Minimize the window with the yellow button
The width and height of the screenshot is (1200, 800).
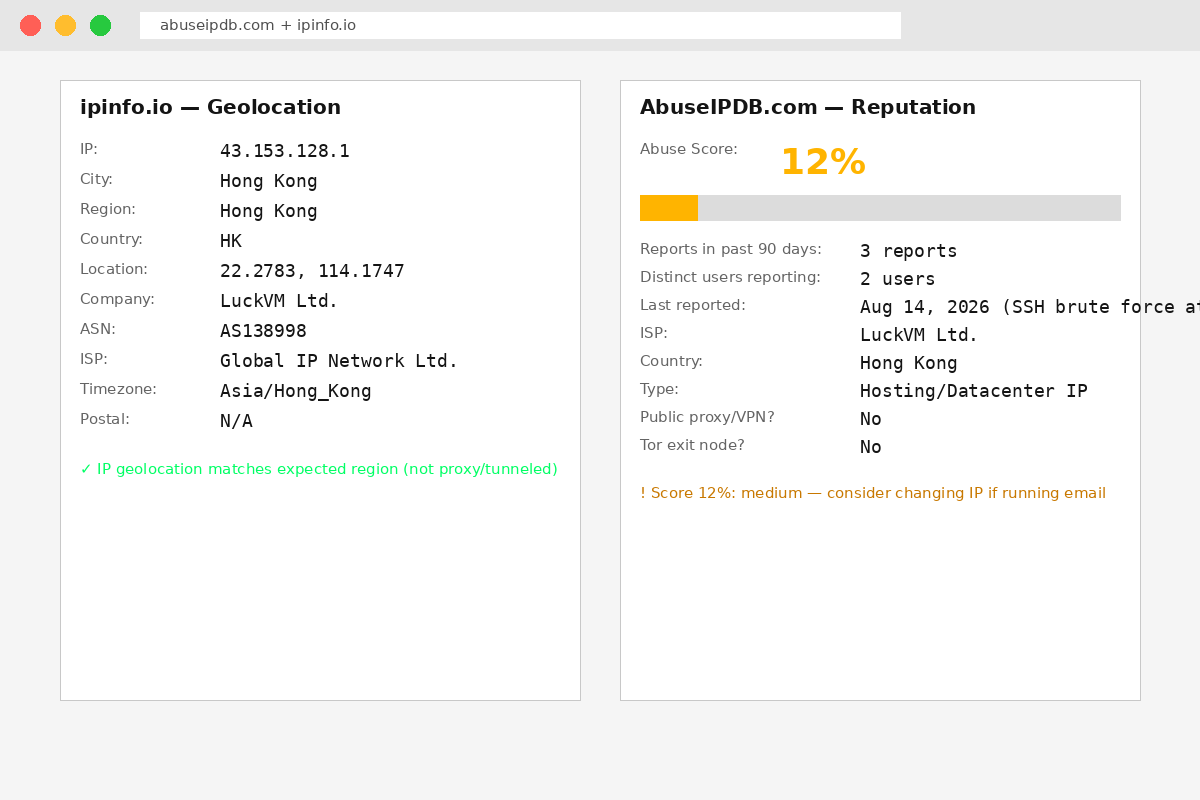pos(65,25)
